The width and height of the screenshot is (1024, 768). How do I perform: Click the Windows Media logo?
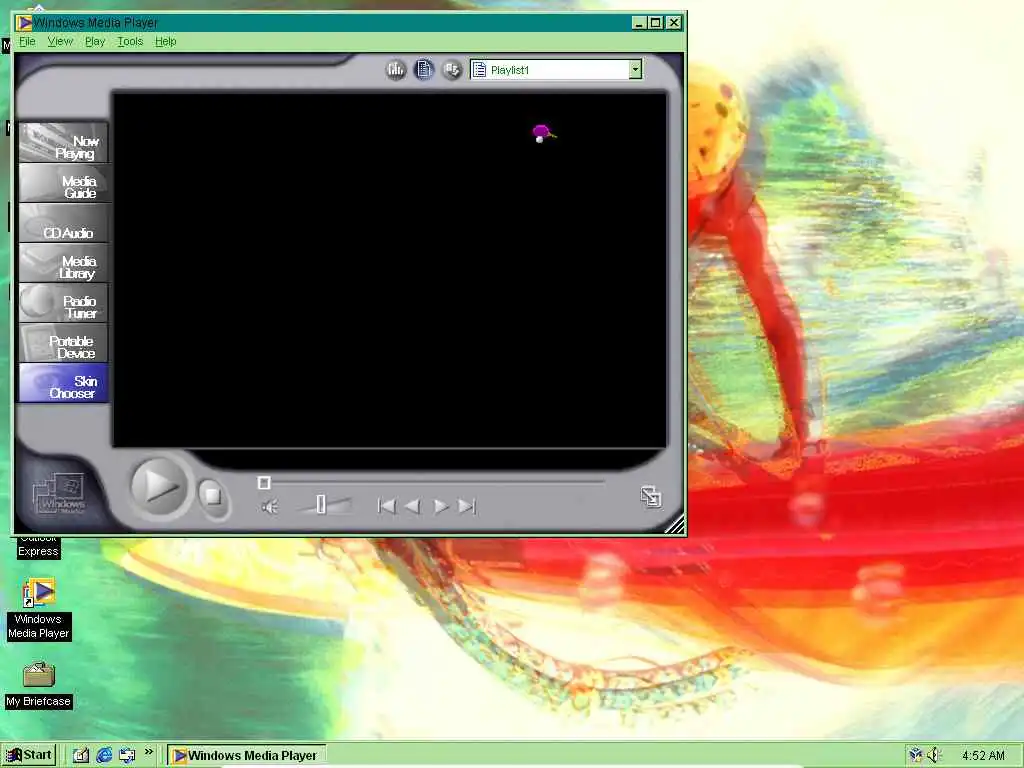tap(60, 494)
